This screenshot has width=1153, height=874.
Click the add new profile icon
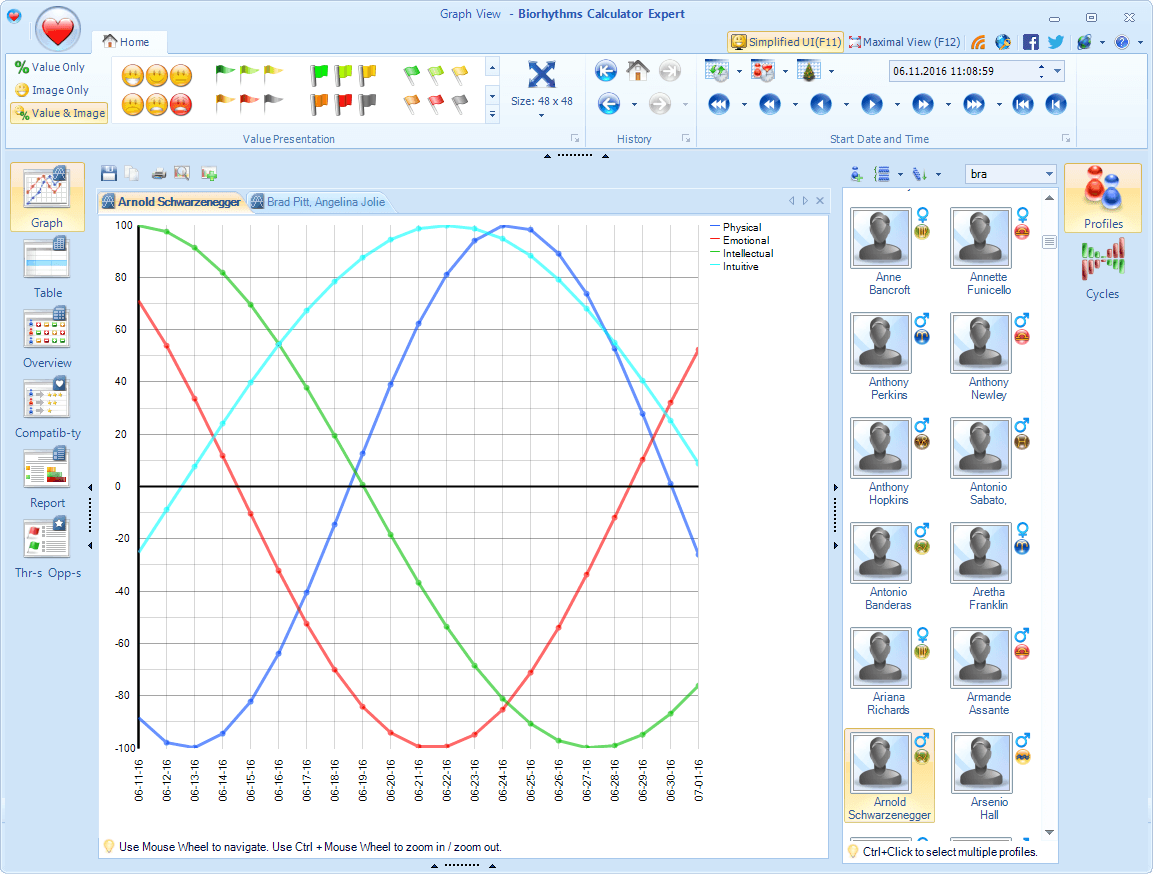tap(856, 174)
